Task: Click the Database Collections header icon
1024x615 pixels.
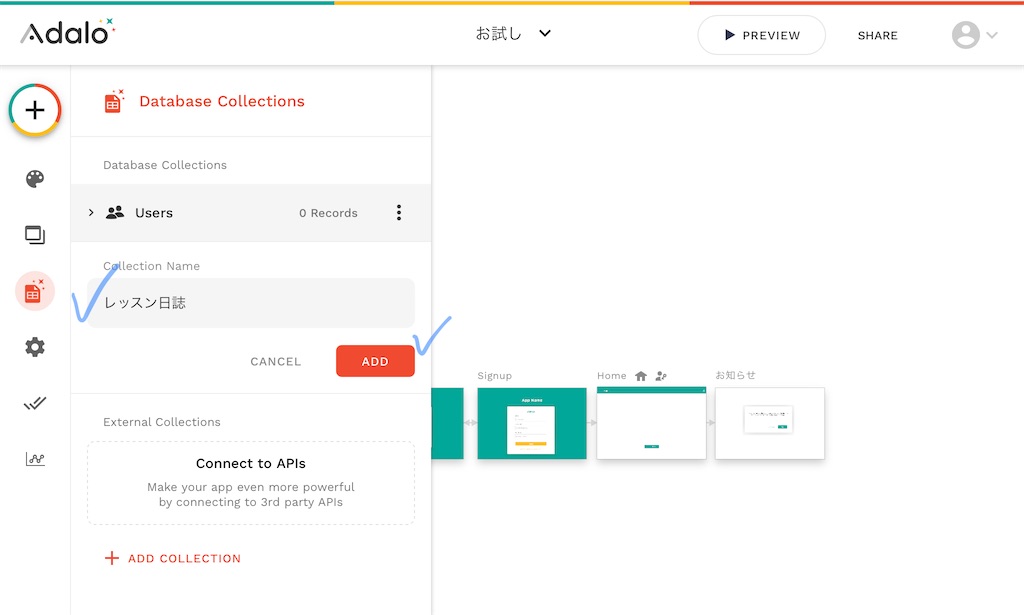Action: point(114,102)
